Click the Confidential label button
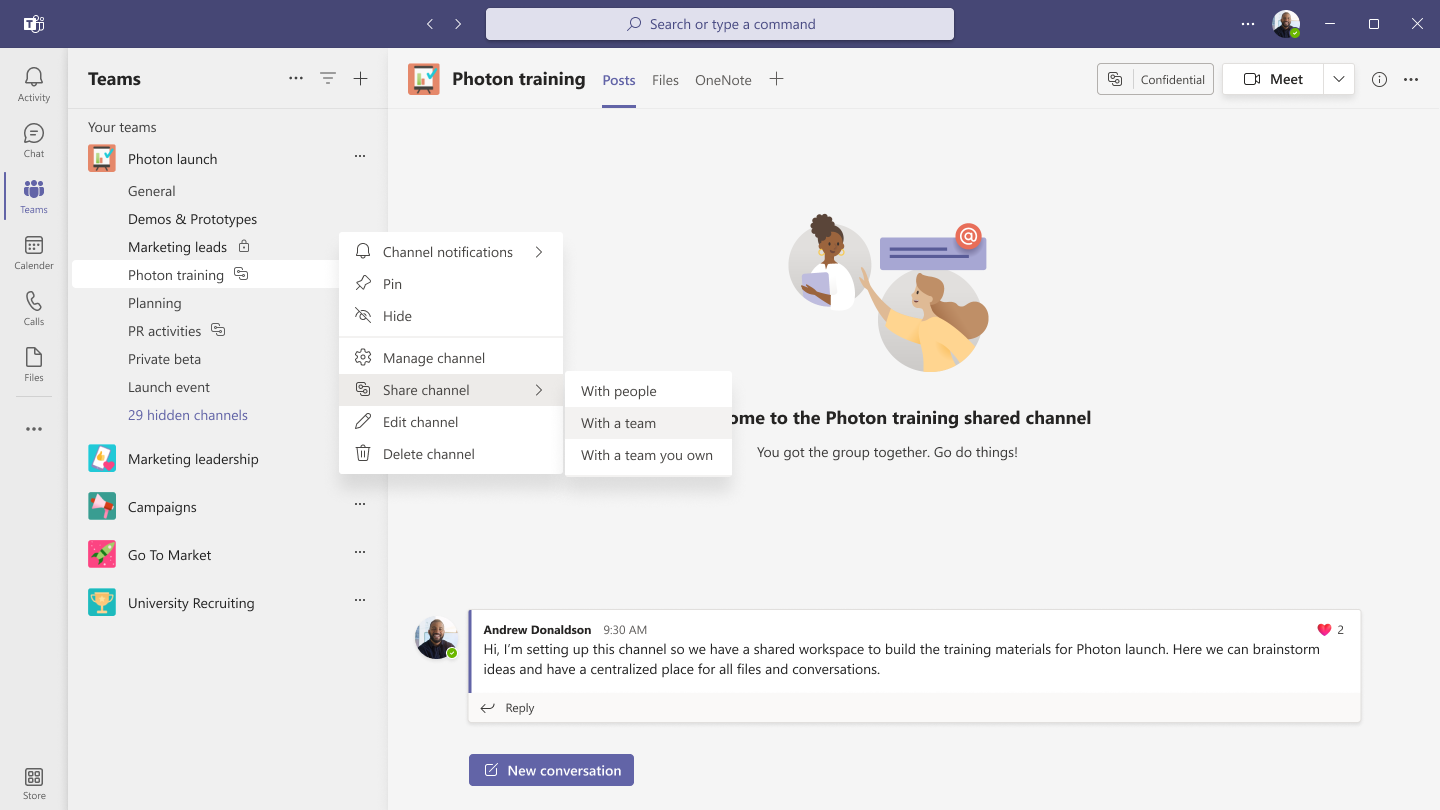 pyautogui.click(x=1156, y=80)
